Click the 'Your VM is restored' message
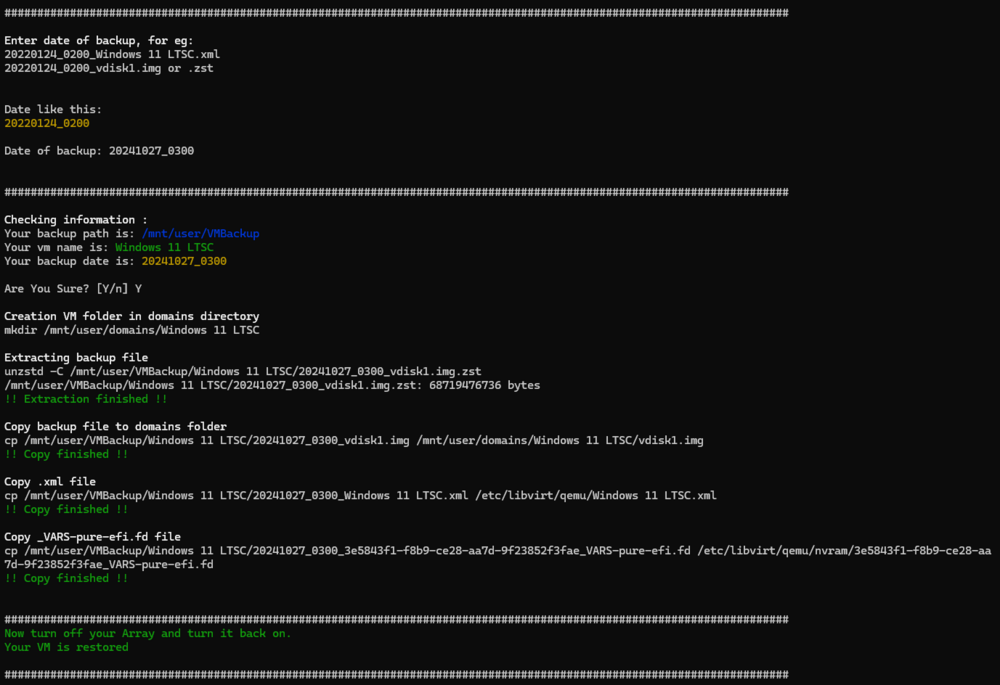The image size is (1000, 685). [x=66, y=647]
